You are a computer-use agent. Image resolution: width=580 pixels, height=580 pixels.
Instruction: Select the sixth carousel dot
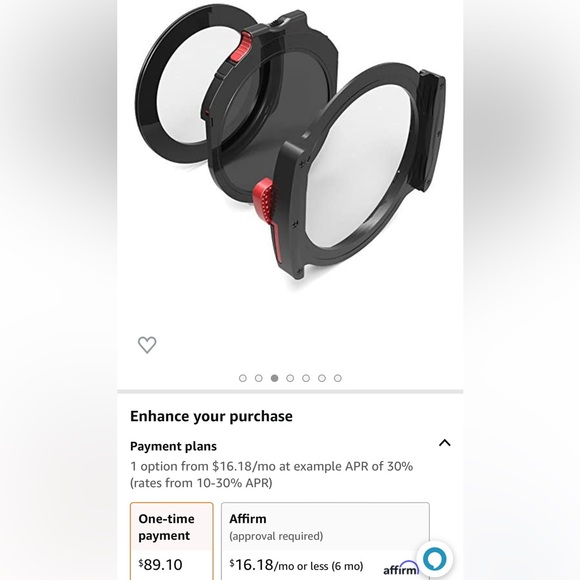322,378
